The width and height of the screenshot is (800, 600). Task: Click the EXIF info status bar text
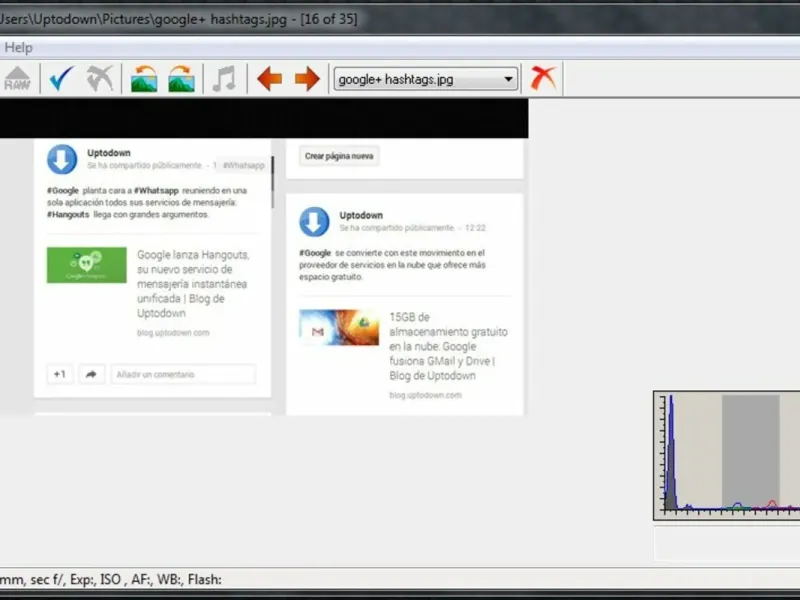111,580
